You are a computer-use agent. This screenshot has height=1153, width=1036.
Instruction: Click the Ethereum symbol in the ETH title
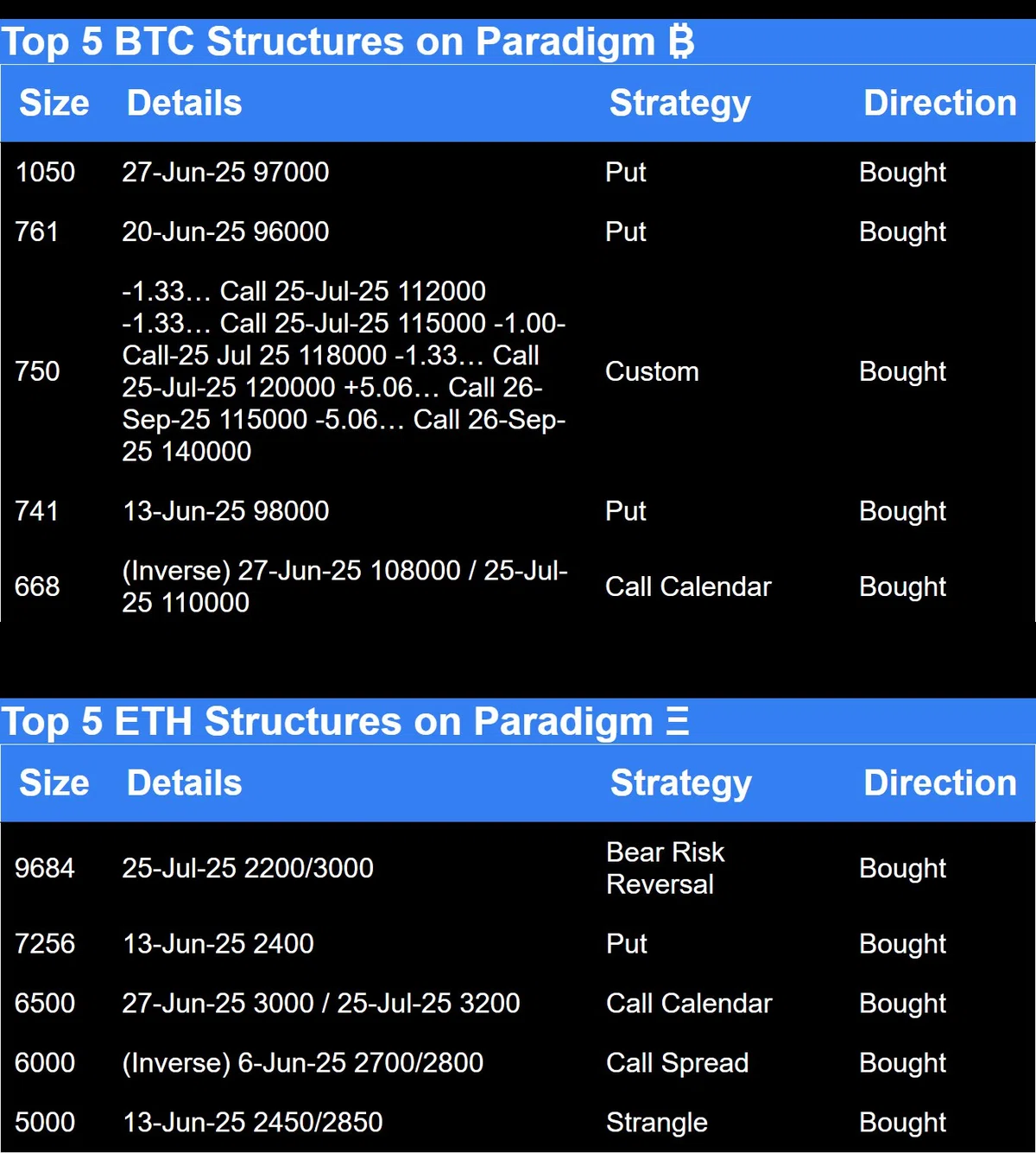[x=678, y=721]
